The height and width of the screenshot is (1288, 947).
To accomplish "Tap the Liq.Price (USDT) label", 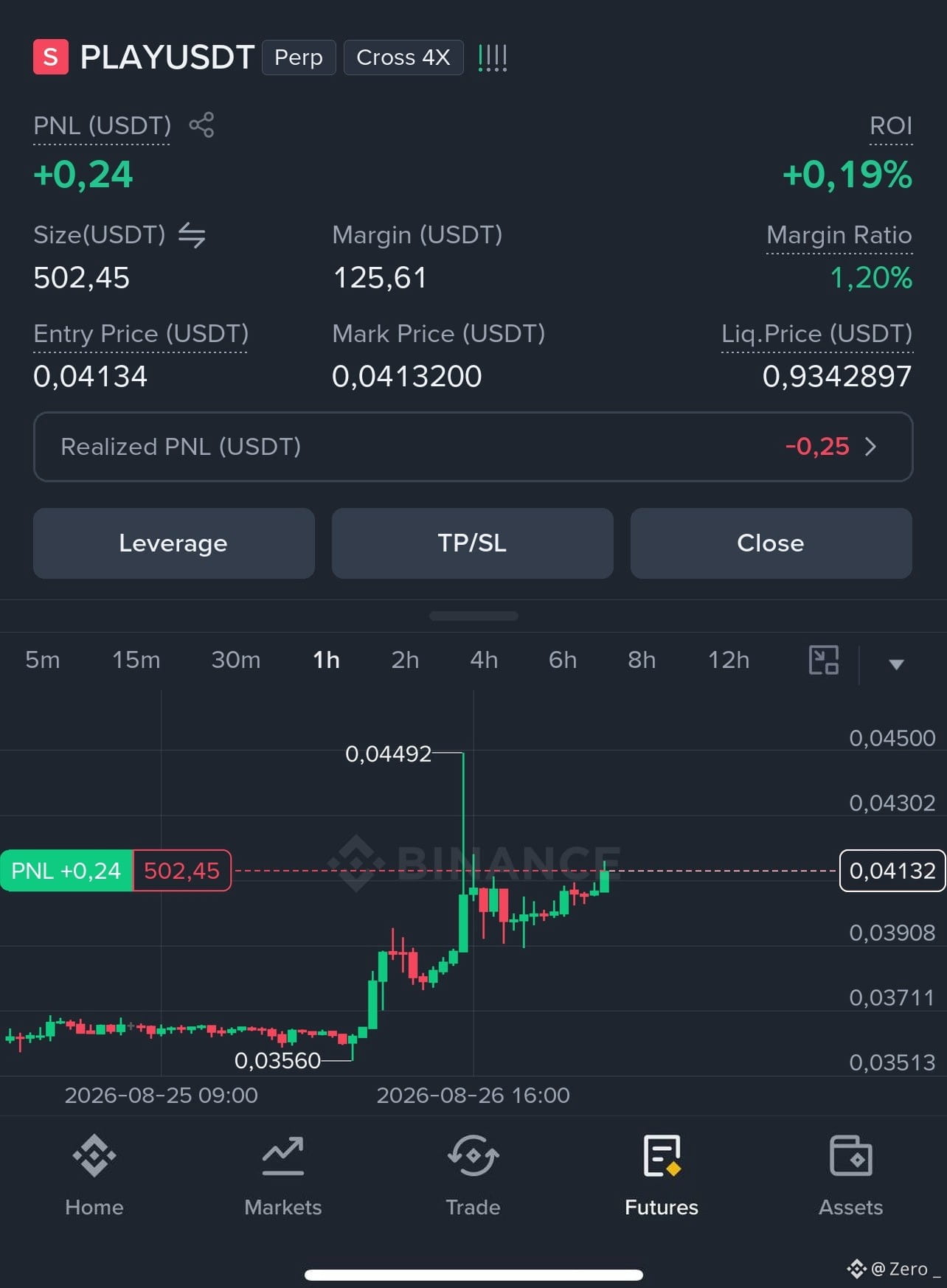I will coord(817,333).
